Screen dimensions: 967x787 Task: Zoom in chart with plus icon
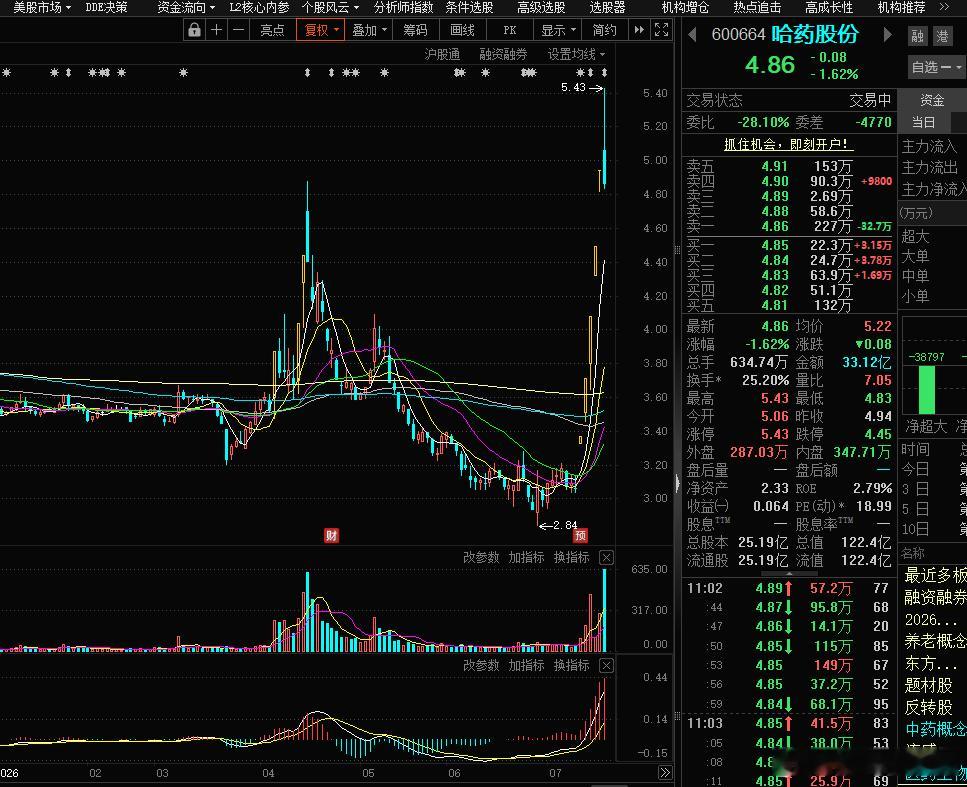click(216, 30)
